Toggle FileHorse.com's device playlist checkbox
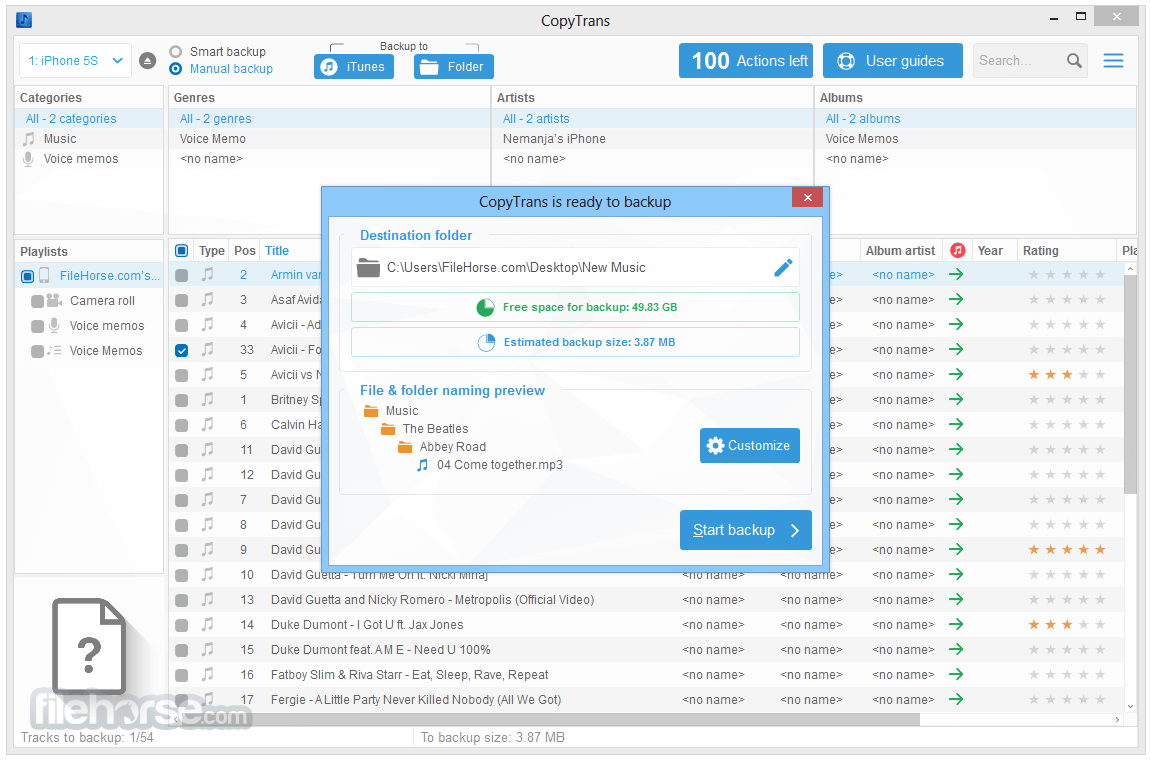Image resolution: width=1151 pixels, height=760 pixels. pos(27,276)
